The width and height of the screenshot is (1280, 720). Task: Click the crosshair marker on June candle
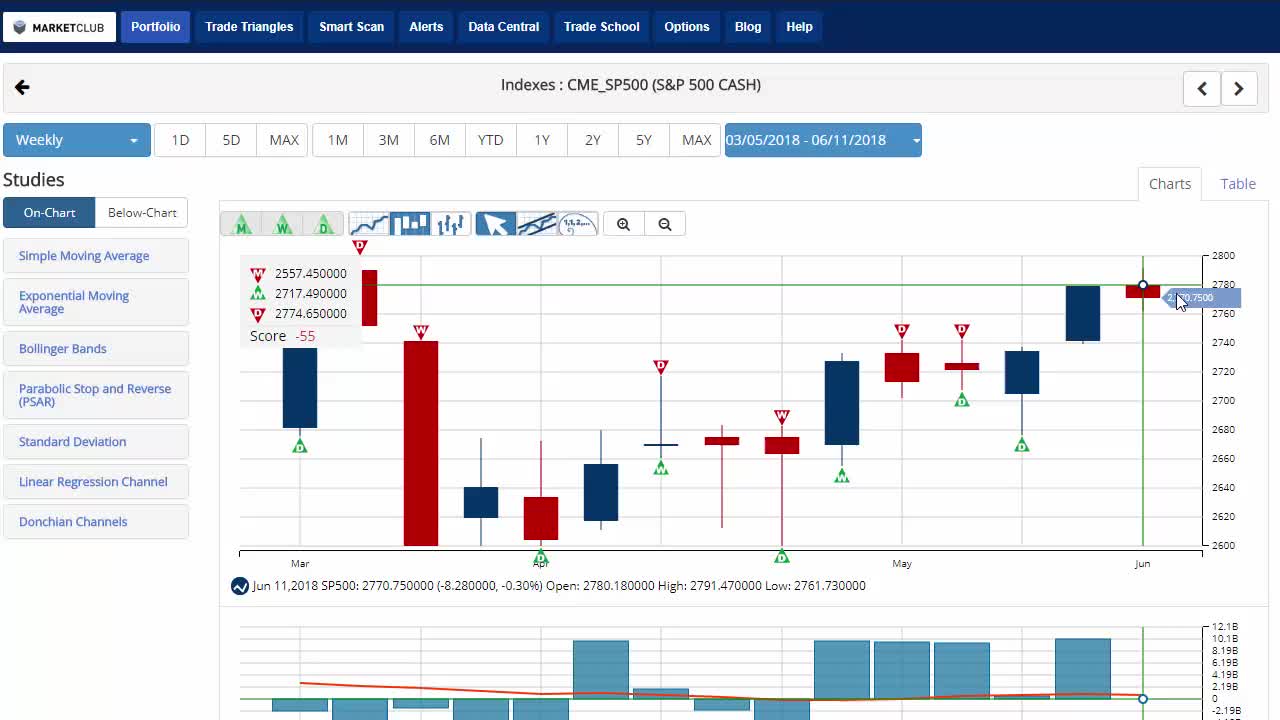pos(1143,285)
